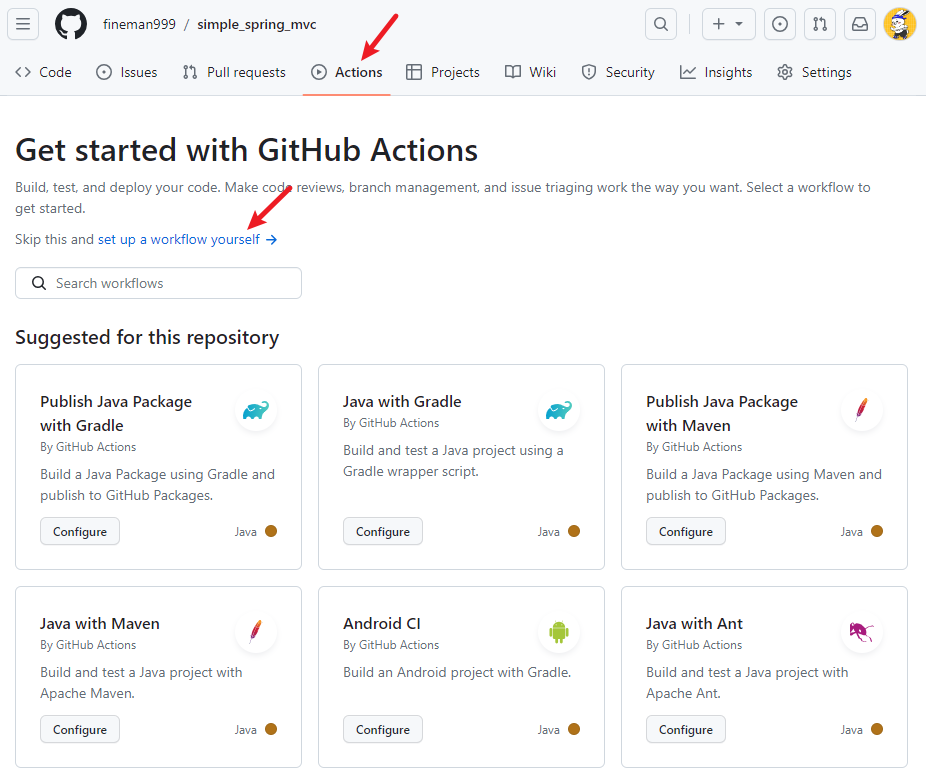Click the Projects tab table icon
Viewport: 926px width, 775px height.
(x=414, y=72)
